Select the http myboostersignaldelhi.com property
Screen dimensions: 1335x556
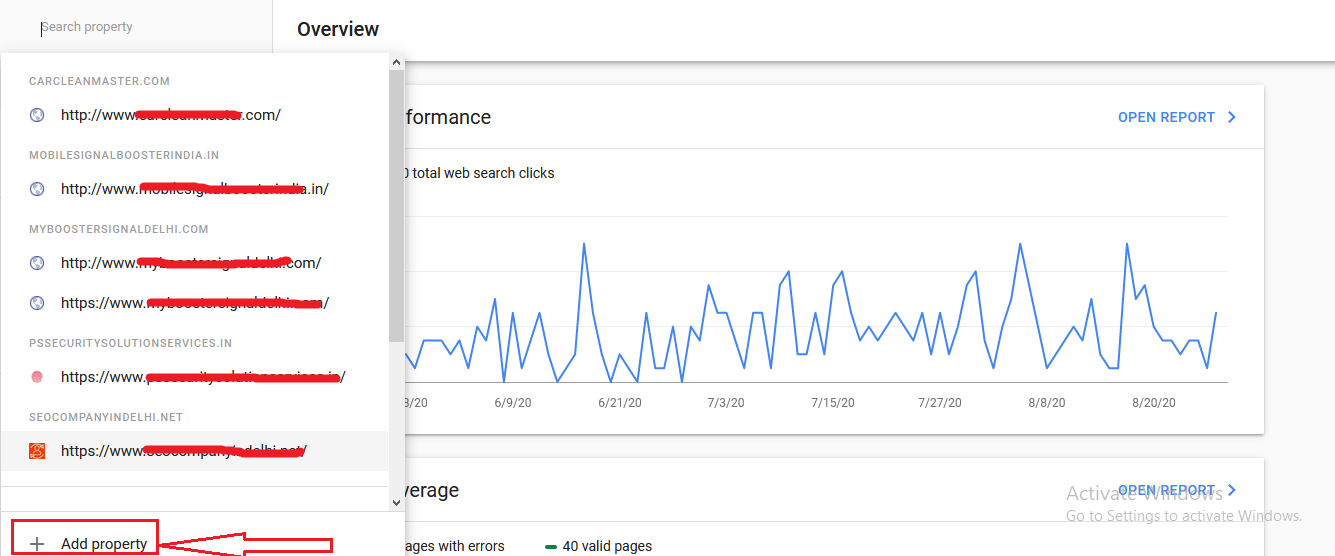195,263
